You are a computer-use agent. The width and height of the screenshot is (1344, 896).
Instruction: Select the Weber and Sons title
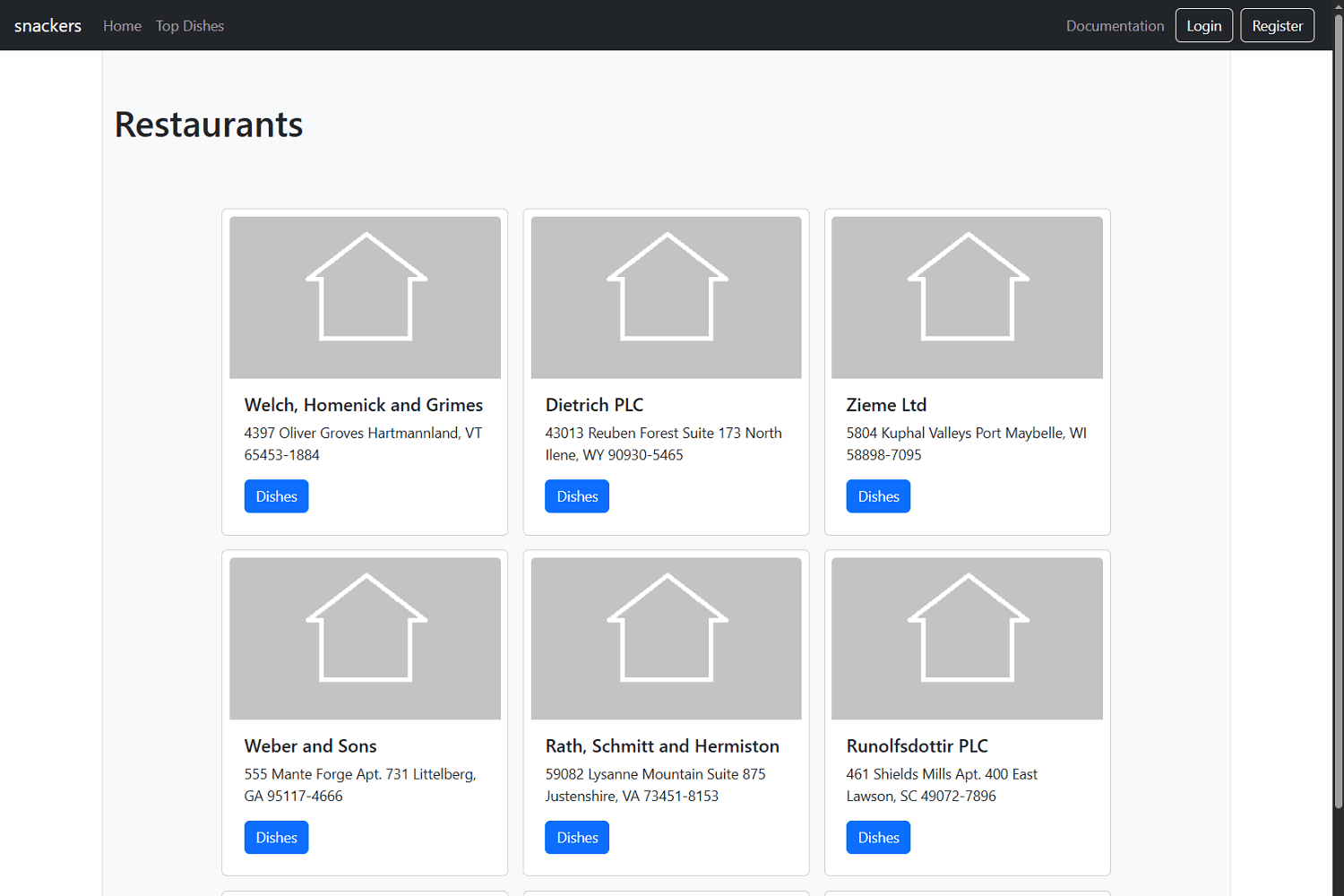click(x=310, y=746)
